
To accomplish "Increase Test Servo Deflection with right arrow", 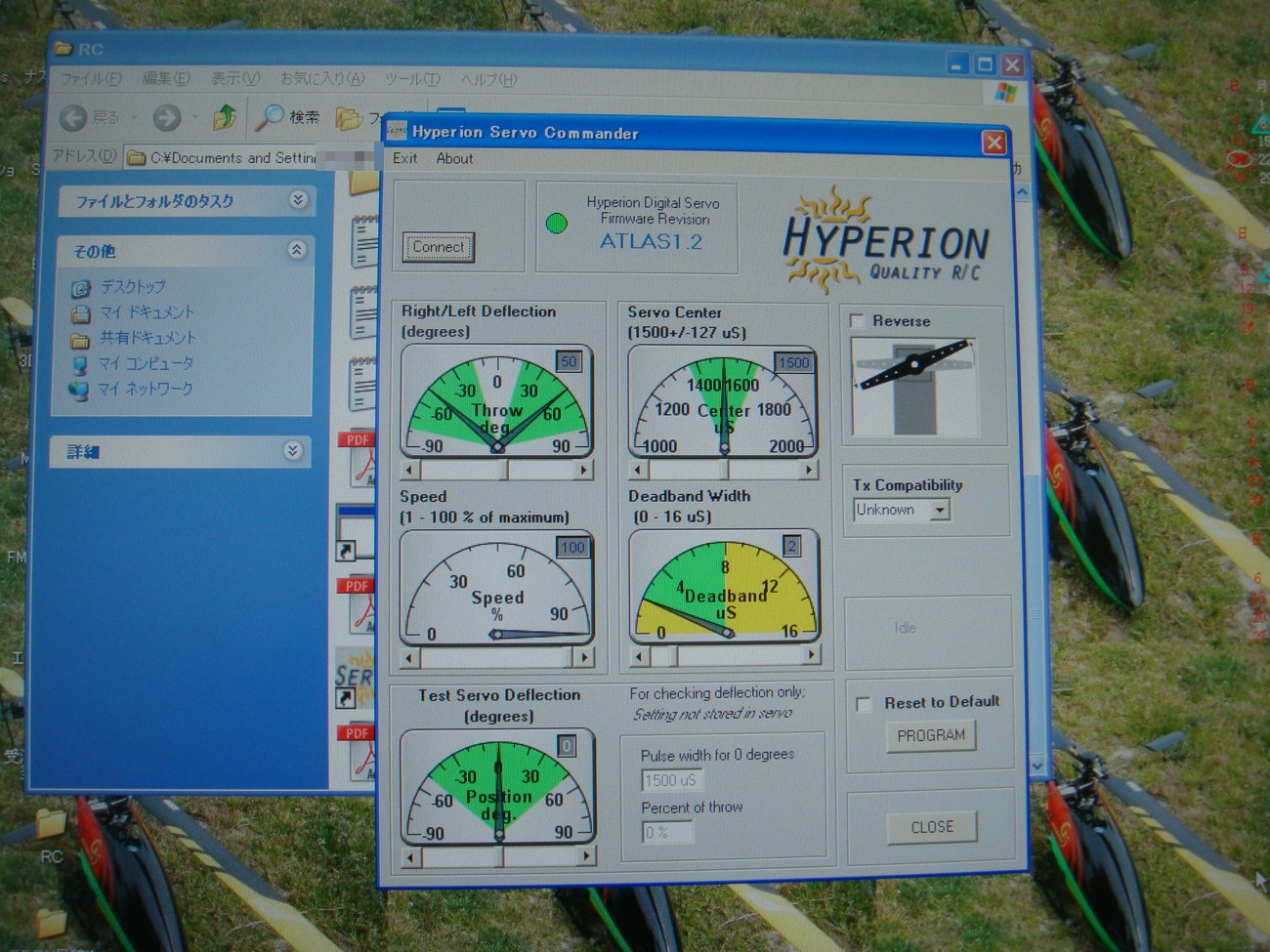I will pyautogui.click(x=586, y=857).
